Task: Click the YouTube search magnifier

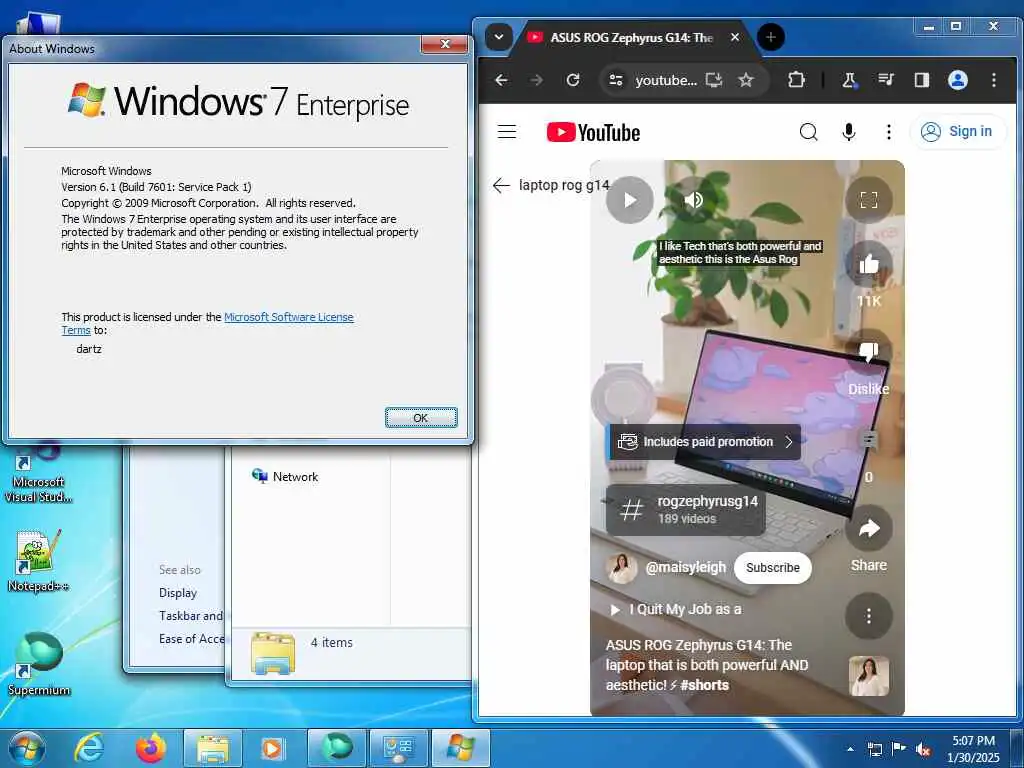Action: point(808,132)
